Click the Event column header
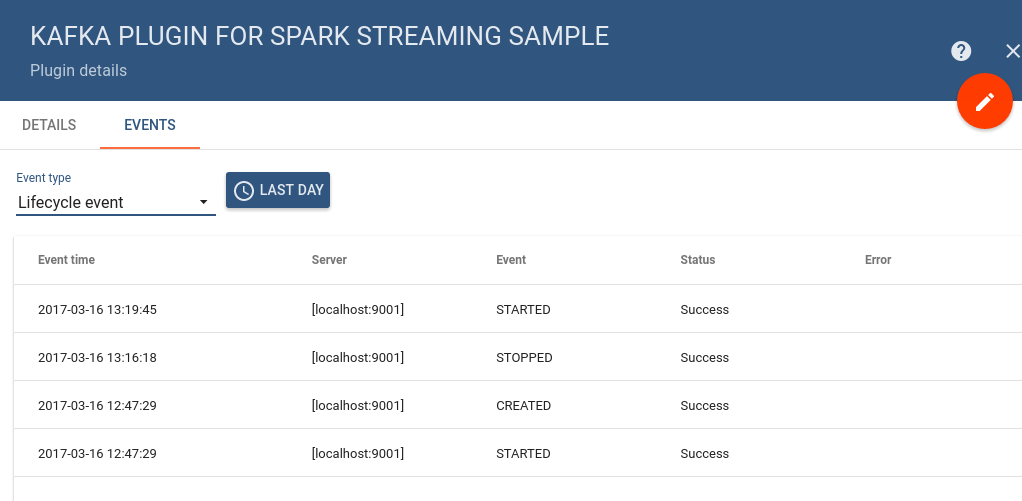1022x501 pixels. pos(511,260)
